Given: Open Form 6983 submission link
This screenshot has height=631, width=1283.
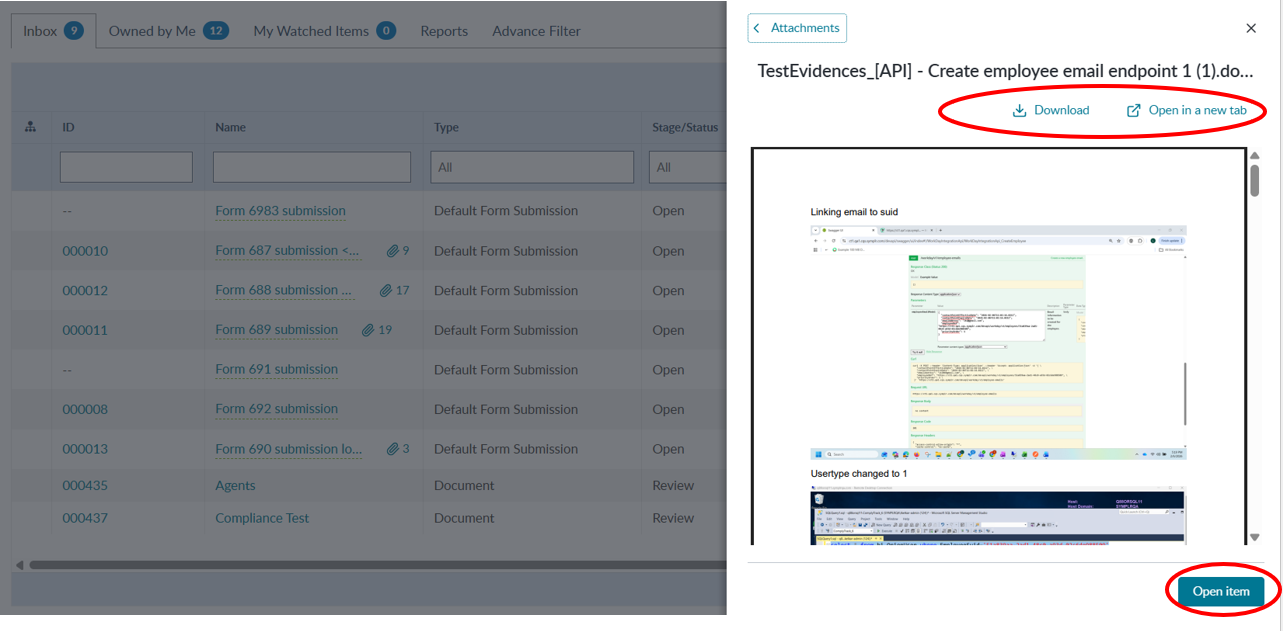Looking at the screenshot, I should click(280, 211).
